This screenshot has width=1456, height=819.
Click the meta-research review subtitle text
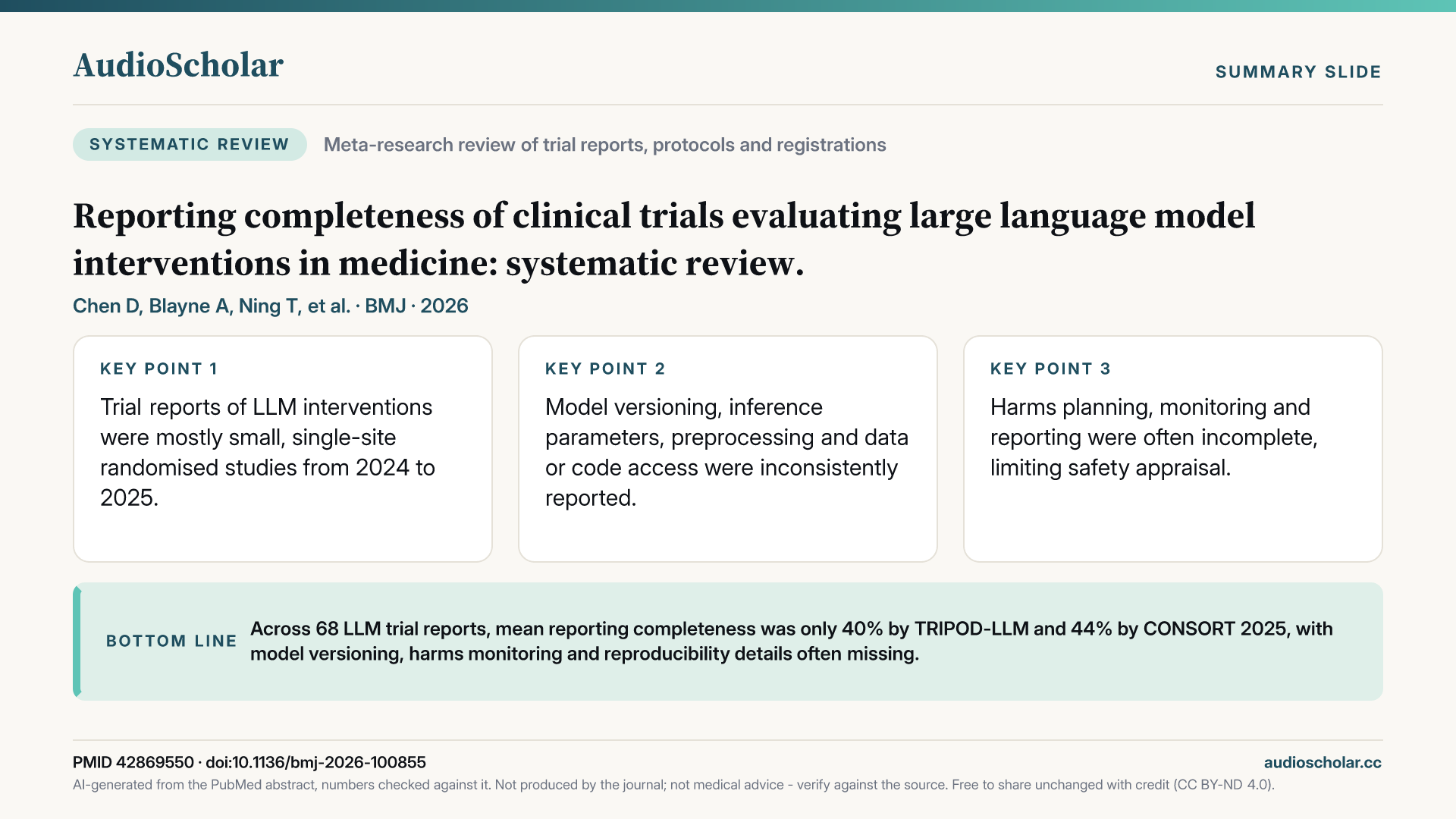click(x=604, y=145)
